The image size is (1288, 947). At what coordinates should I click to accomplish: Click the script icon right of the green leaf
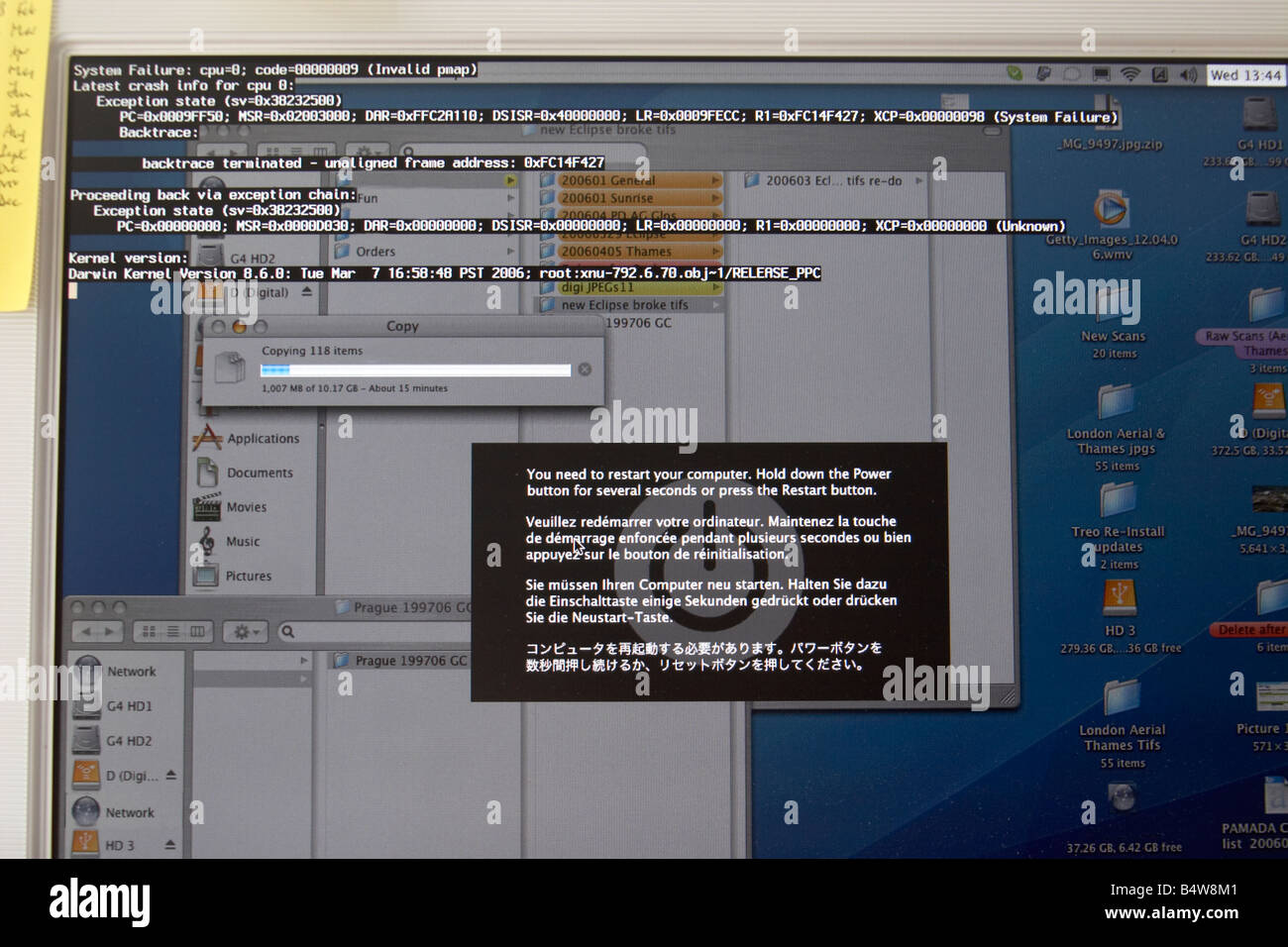coord(1043,73)
